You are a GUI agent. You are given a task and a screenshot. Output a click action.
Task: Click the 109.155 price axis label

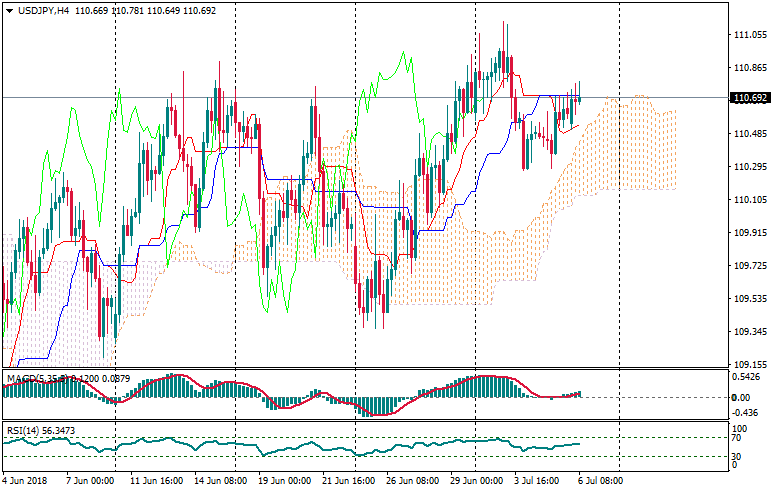pos(749,364)
